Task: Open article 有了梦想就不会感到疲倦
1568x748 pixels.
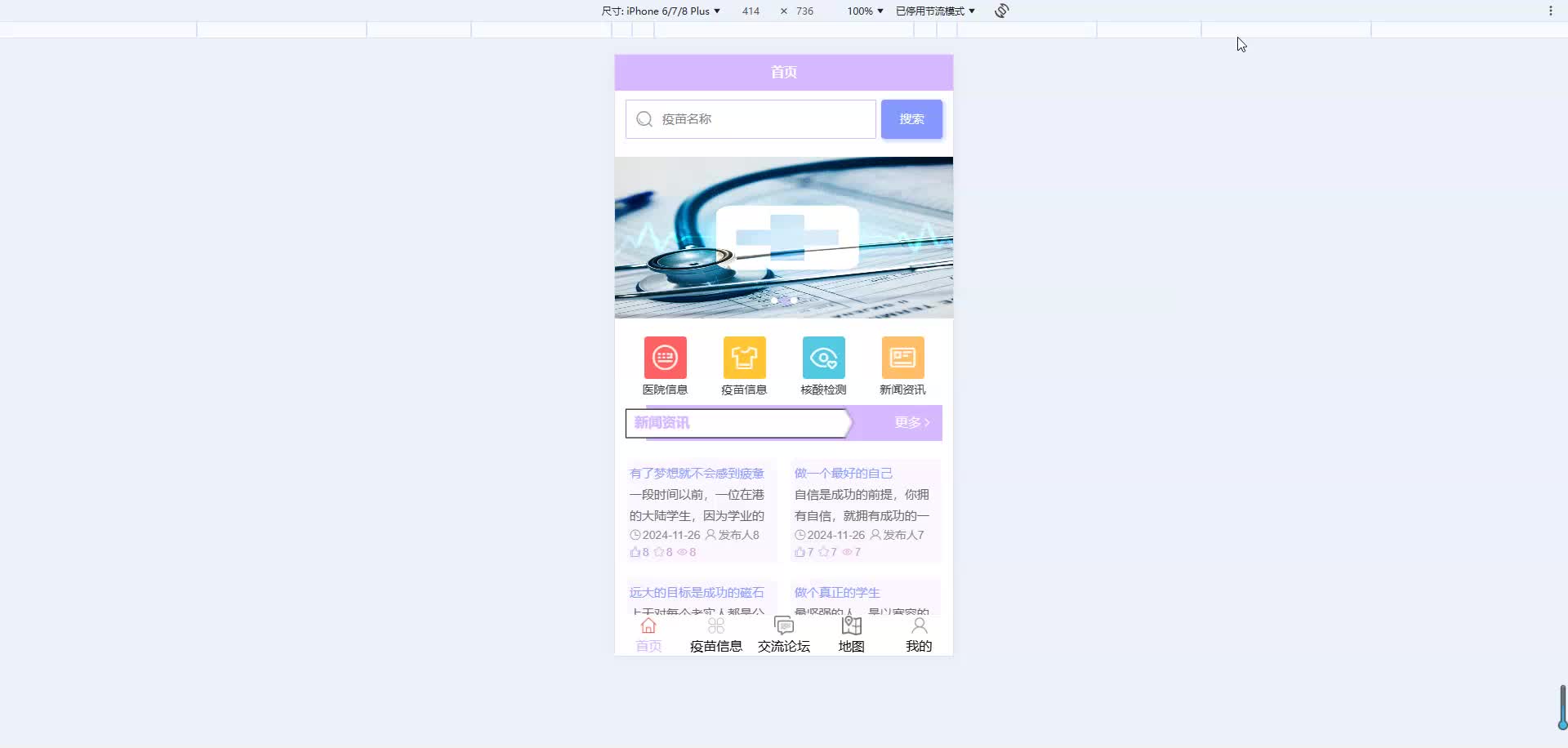Action: (x=697, y=473)
